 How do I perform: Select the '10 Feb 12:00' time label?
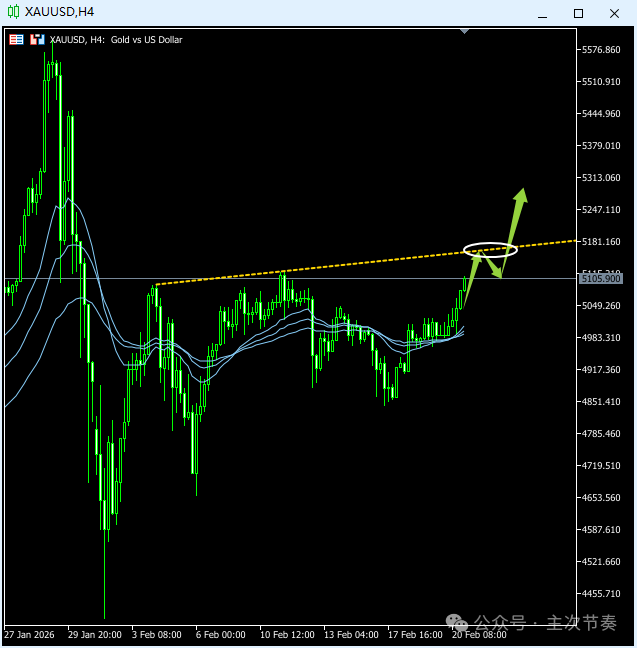(287, 635)
